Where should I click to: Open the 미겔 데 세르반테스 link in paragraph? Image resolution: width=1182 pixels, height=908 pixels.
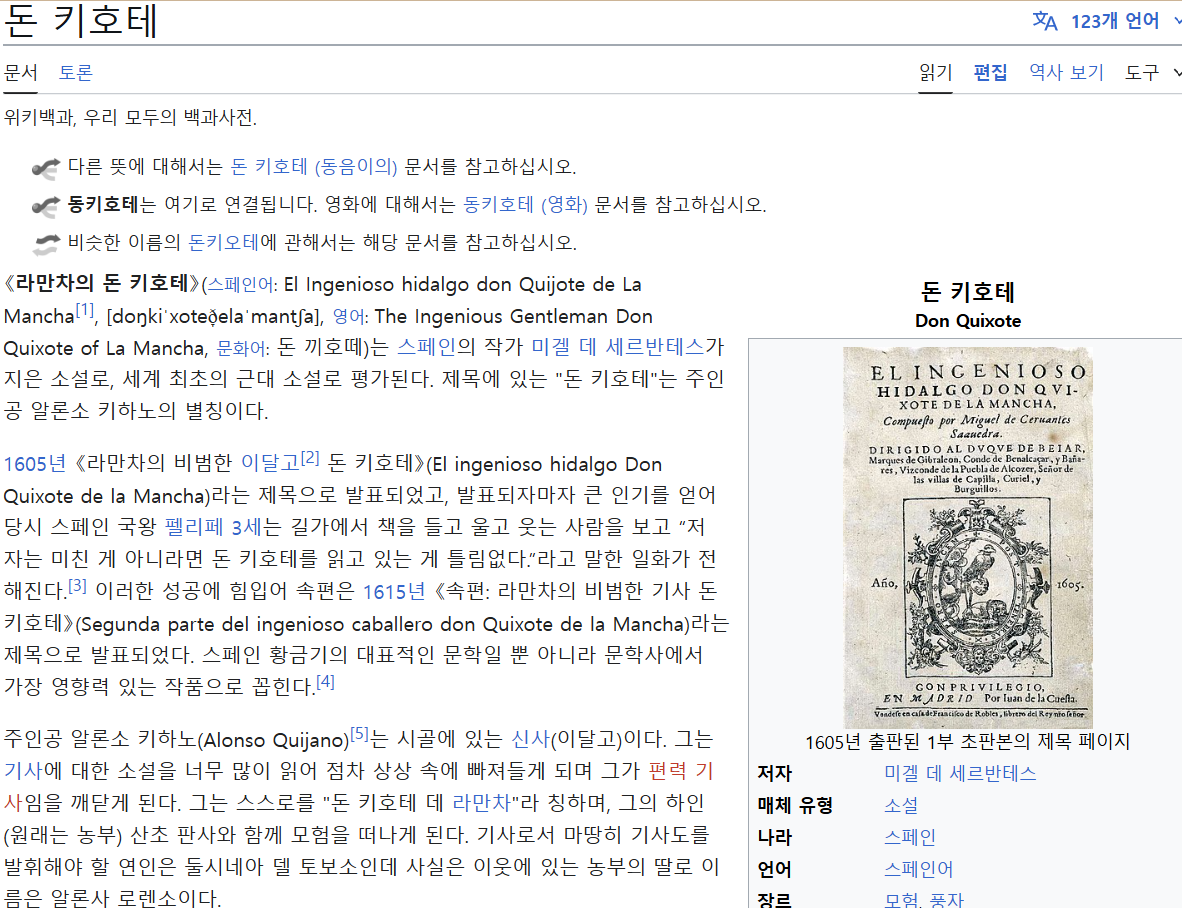[617, 347]
